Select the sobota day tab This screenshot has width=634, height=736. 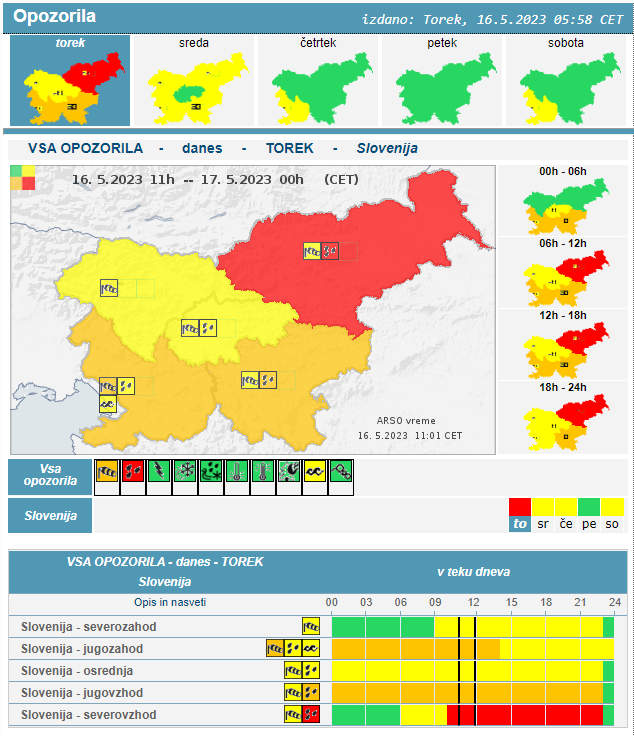click(x=565, y=80)
